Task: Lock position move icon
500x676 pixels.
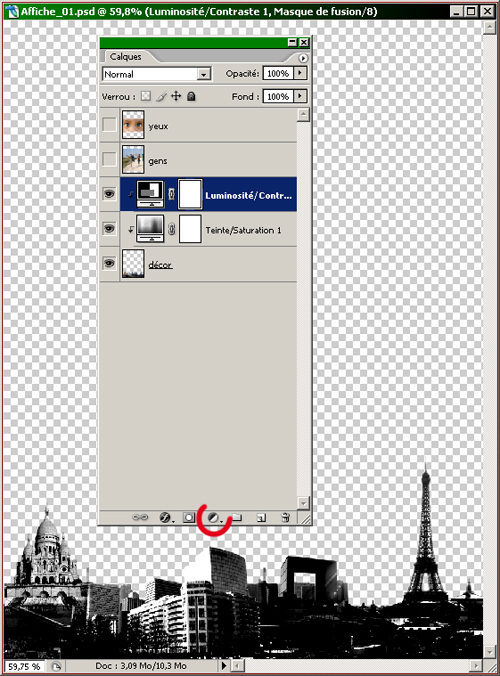Action: click(176, 96)
